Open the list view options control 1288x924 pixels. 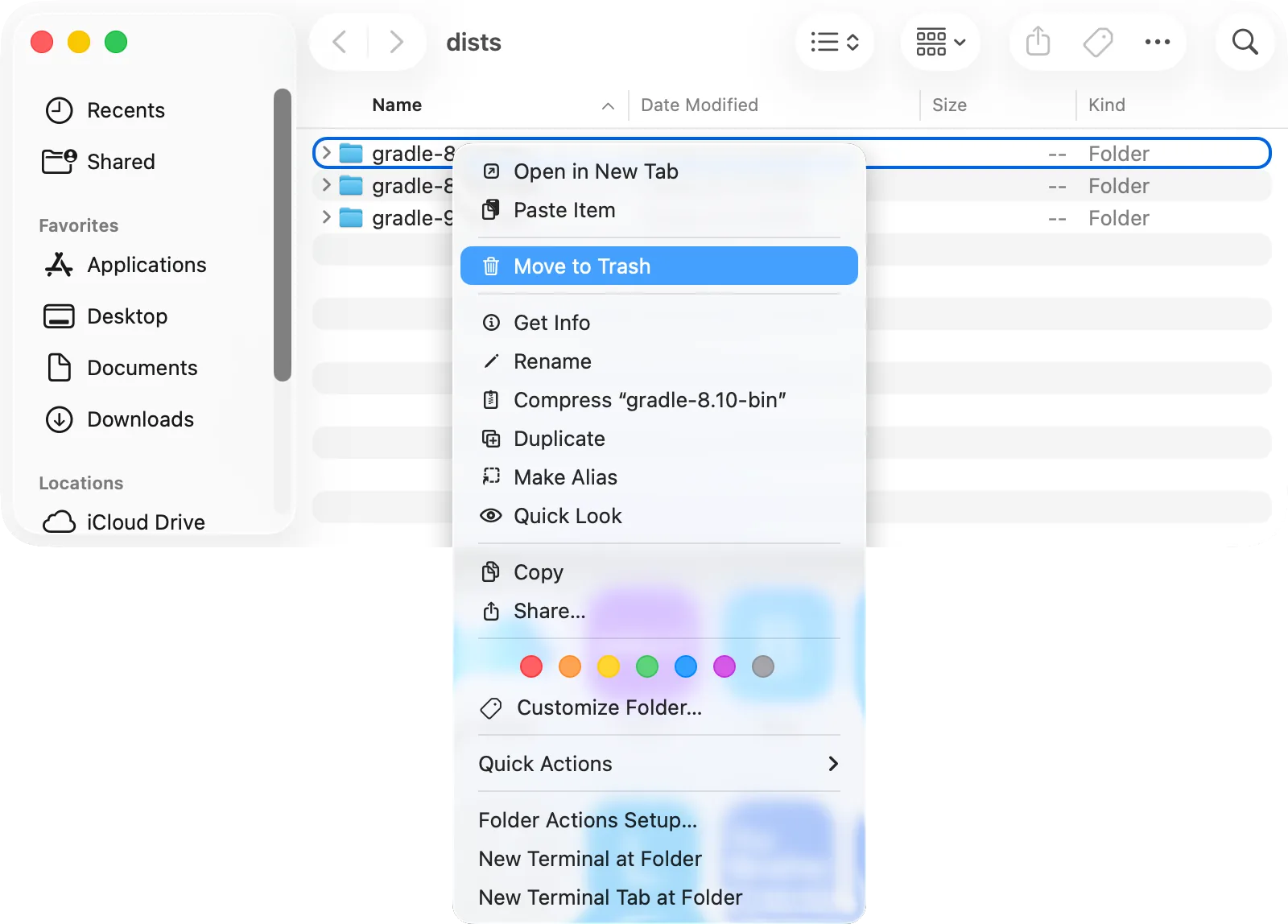tap(835, 42)
